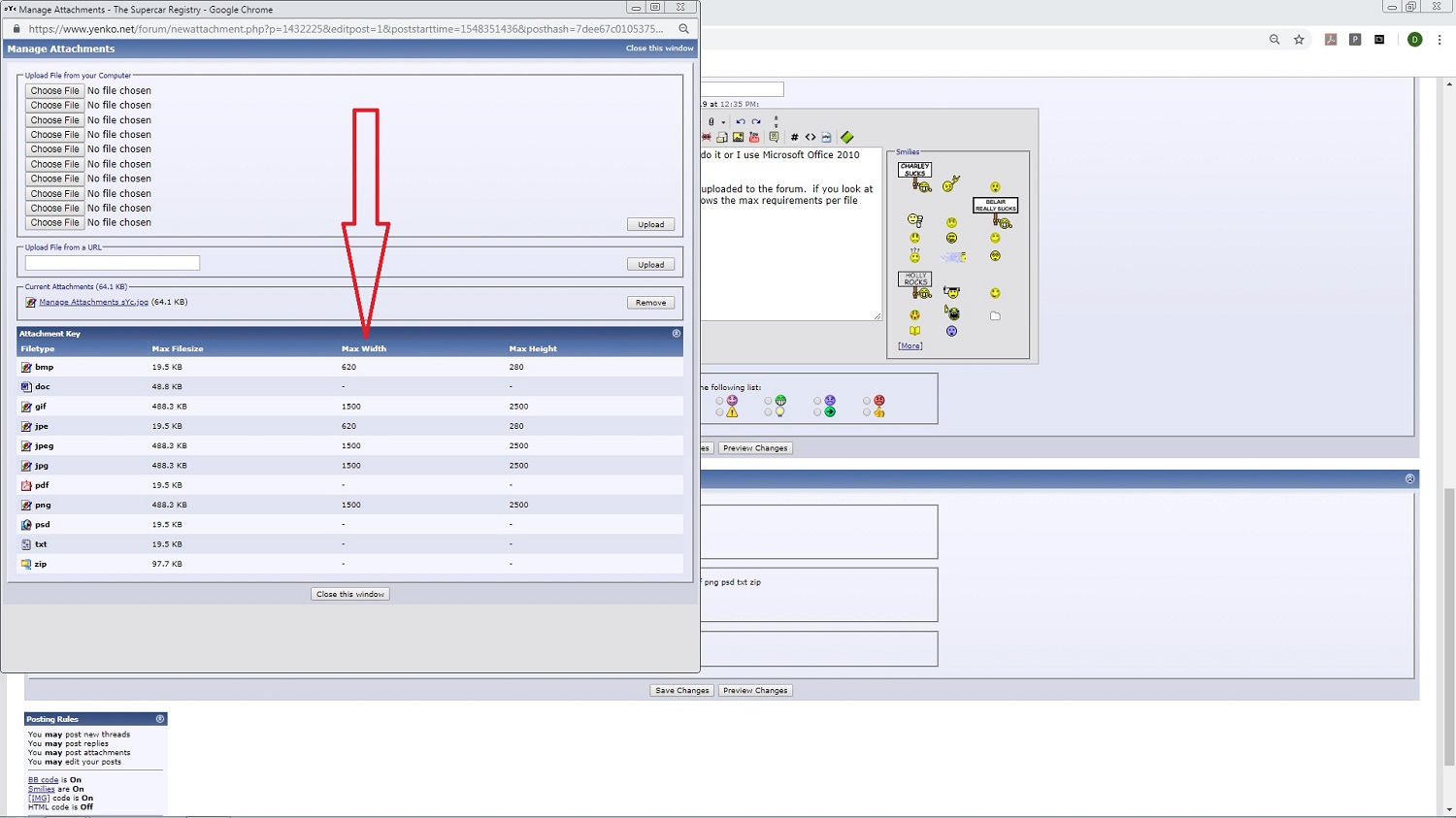Select the thumbs up post icon radio

point(867,412)
